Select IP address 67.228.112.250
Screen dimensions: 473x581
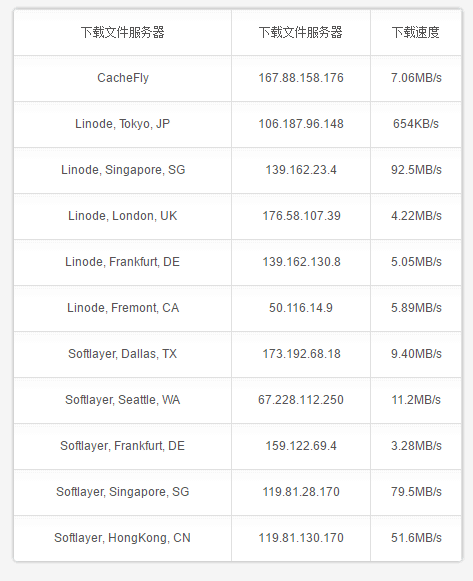click(301, 400)
